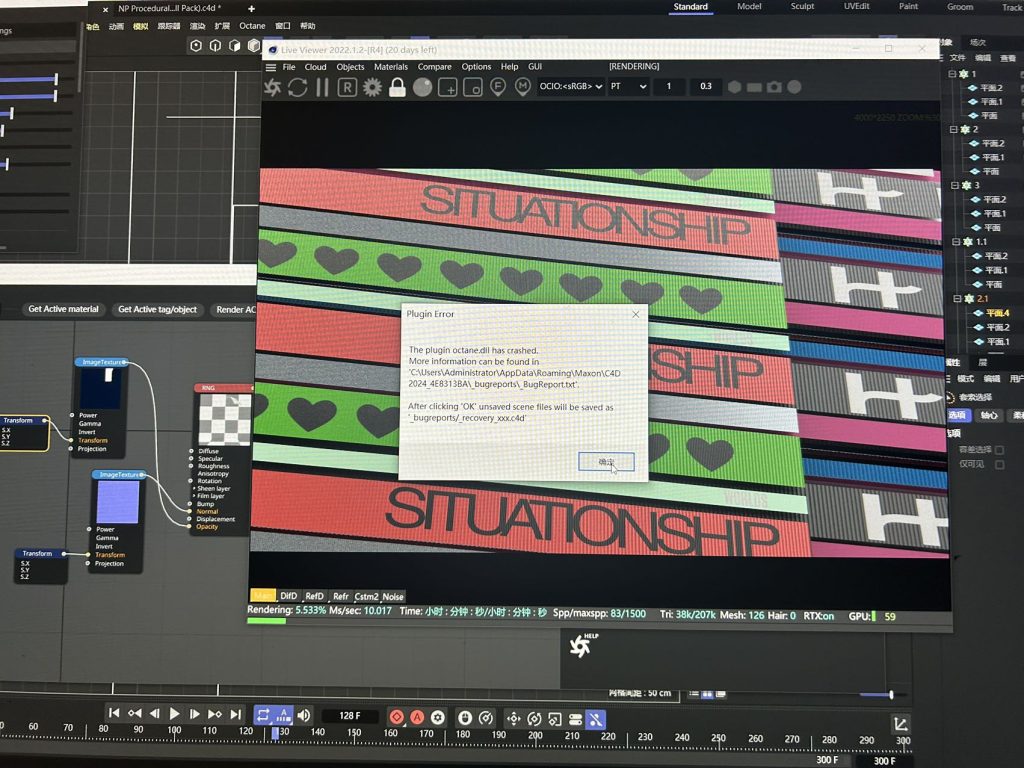Viewport: 1024px width, 768px height.
Task: Collapse the group 2 tree node
Action: pyautogui.click(x=953, y=129)
